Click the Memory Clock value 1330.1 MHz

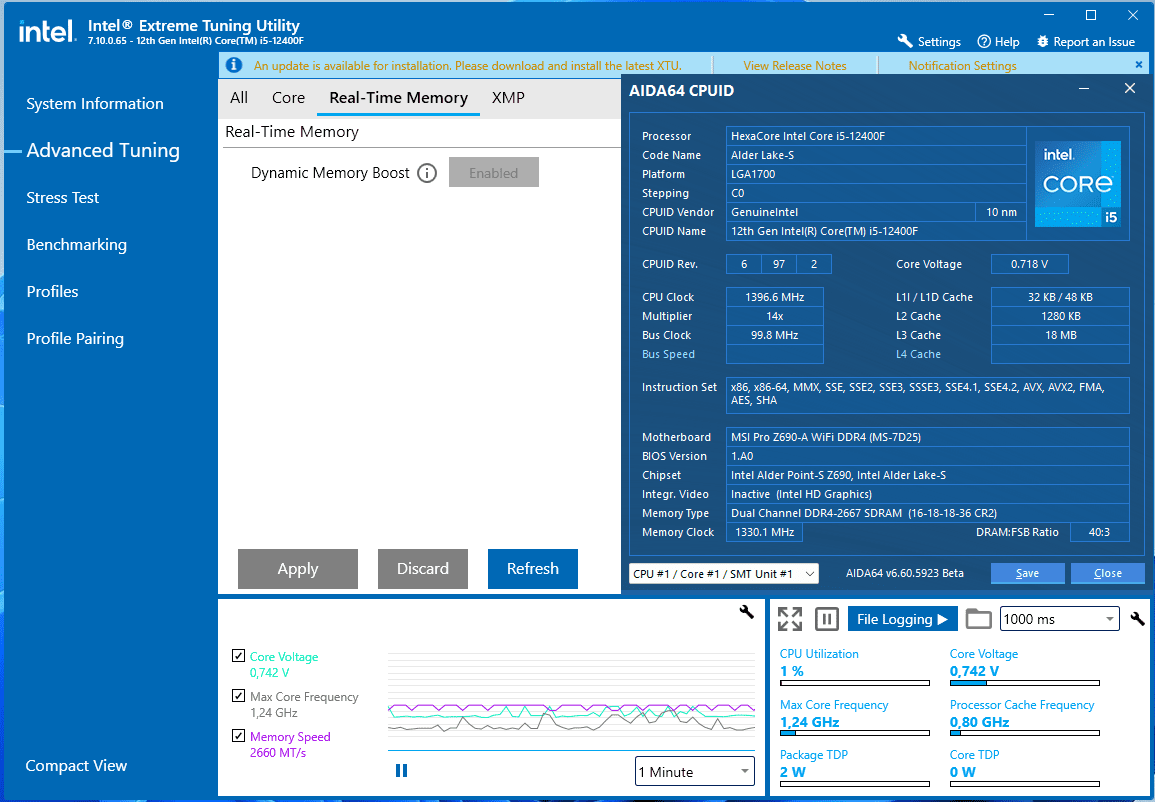[765, 532]
